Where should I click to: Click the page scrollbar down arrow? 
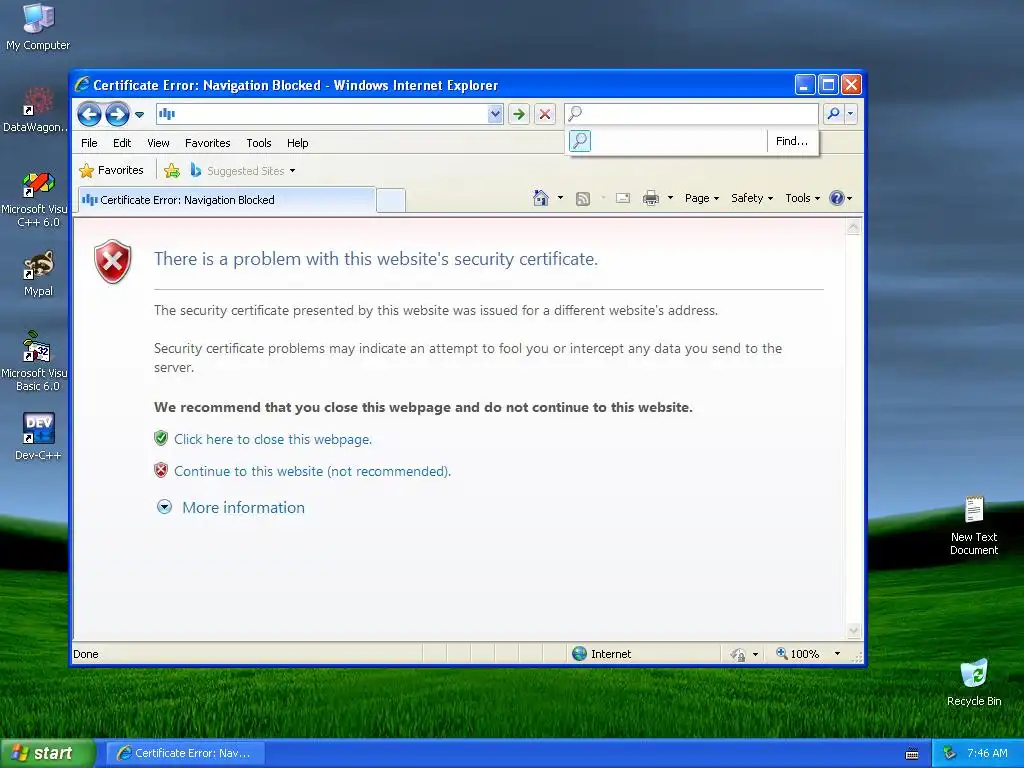(x=854, y=630)
